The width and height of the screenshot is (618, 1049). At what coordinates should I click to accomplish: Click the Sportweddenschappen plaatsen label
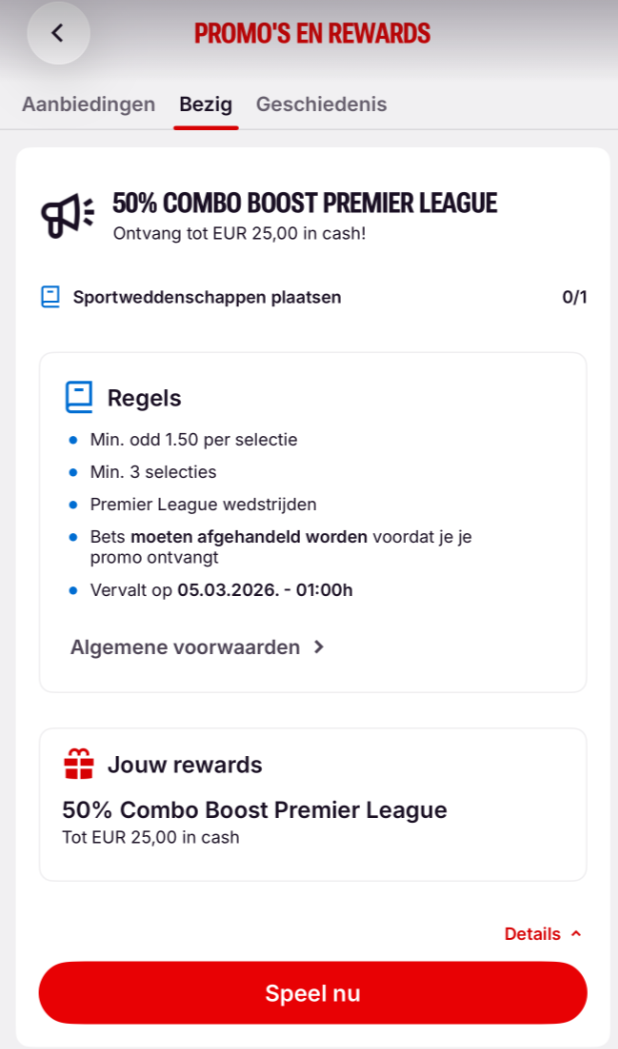pyautogui.click(x=207, y=297)
